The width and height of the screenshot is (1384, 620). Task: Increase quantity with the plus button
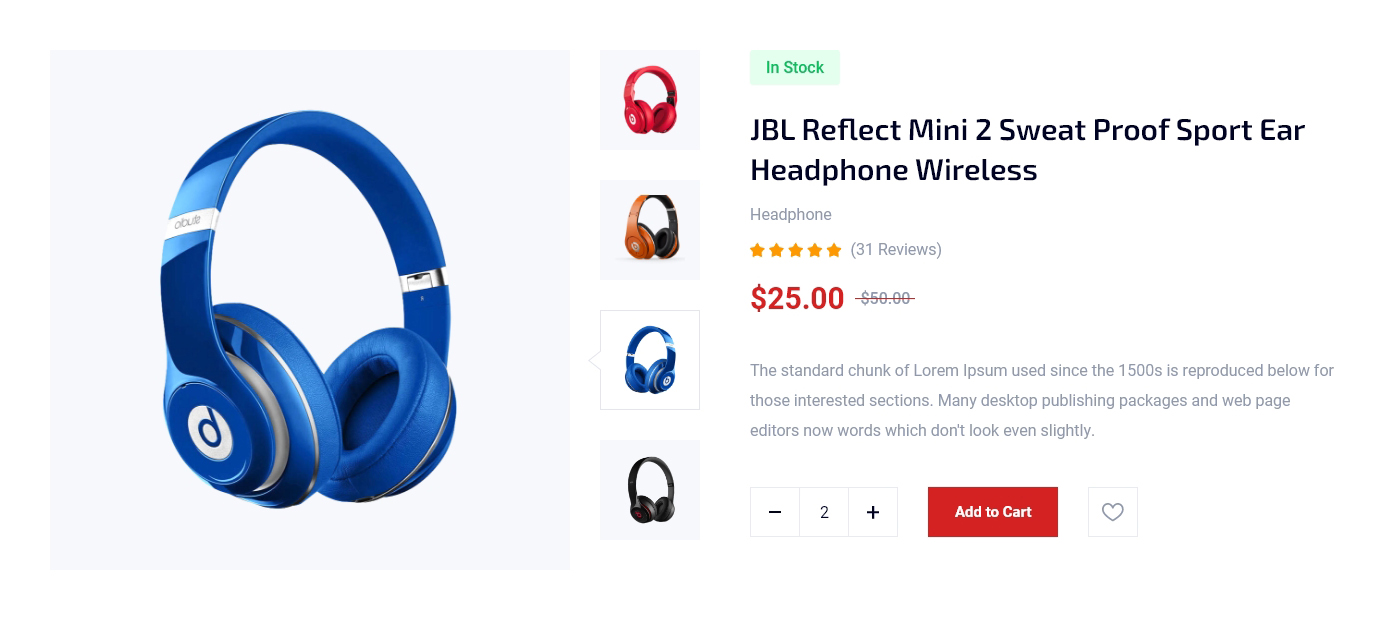tap(873, 512)
